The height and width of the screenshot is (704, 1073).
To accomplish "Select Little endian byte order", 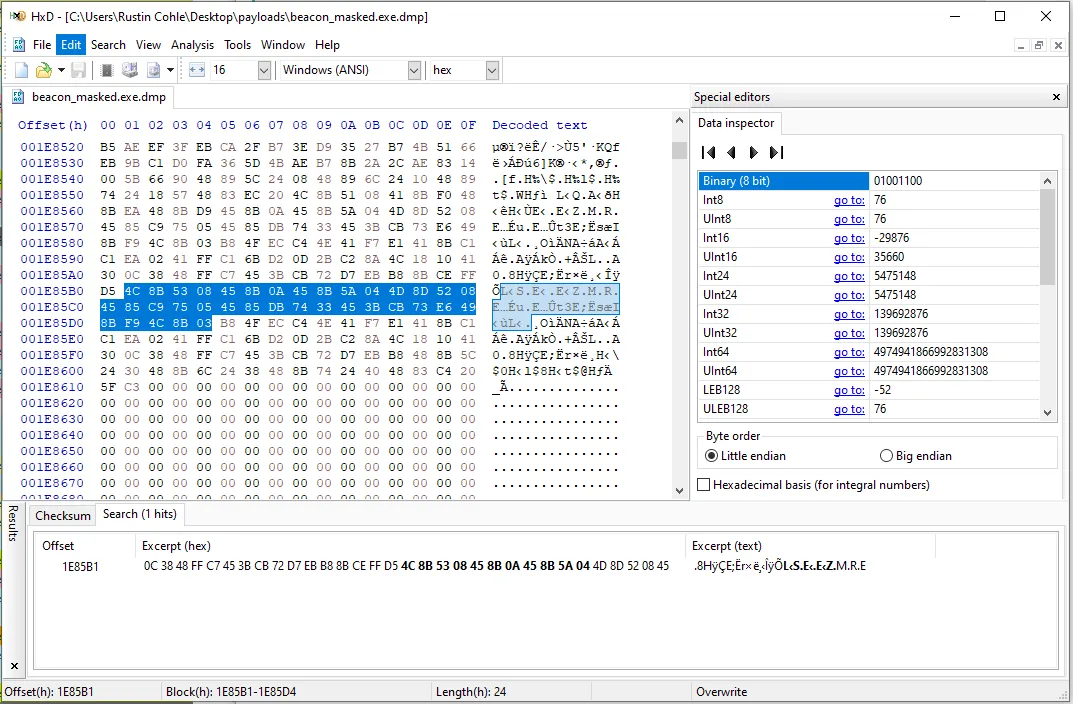I will [712, 456].
